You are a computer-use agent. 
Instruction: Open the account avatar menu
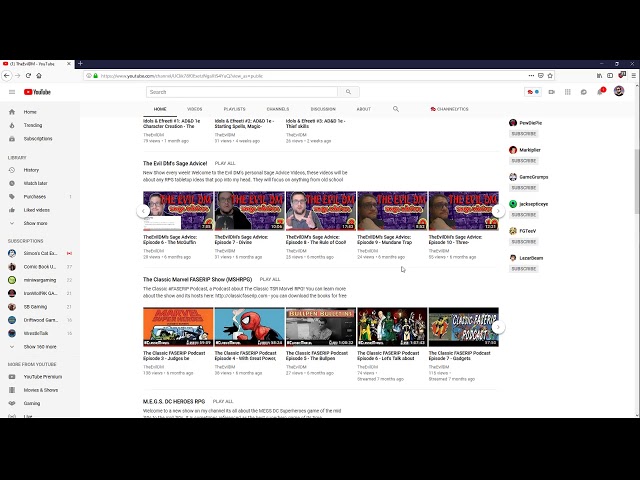click(x=619, y=91)
